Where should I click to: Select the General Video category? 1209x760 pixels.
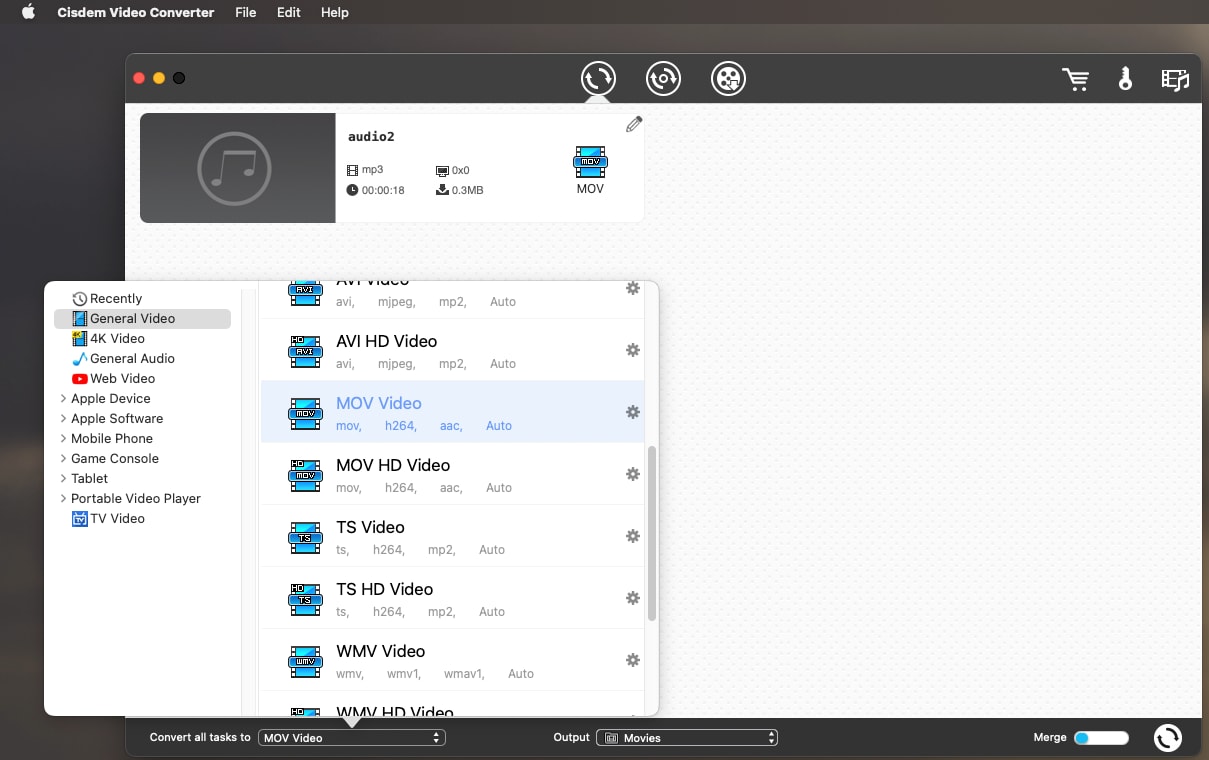pyautogui.click(x=142, y=318)
